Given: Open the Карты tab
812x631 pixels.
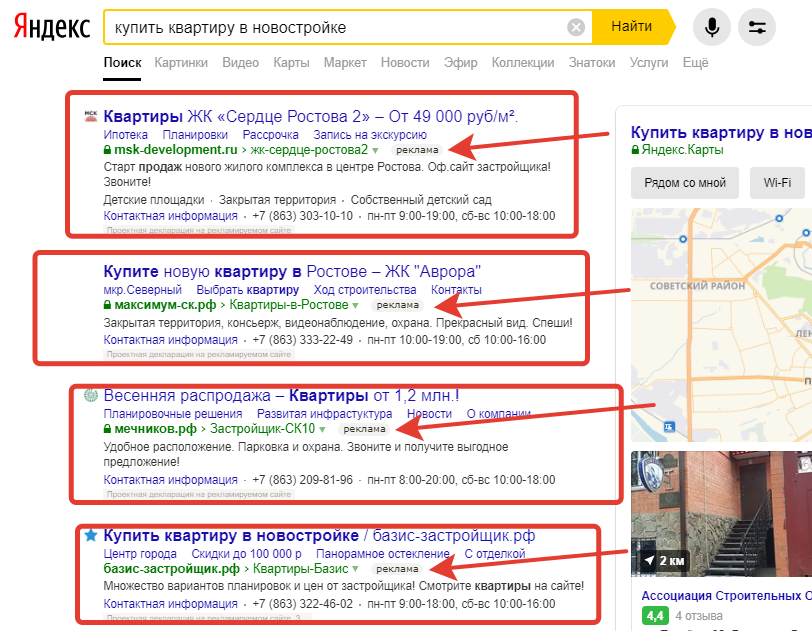Looking at the screenshot, I should tap(291, 63).
